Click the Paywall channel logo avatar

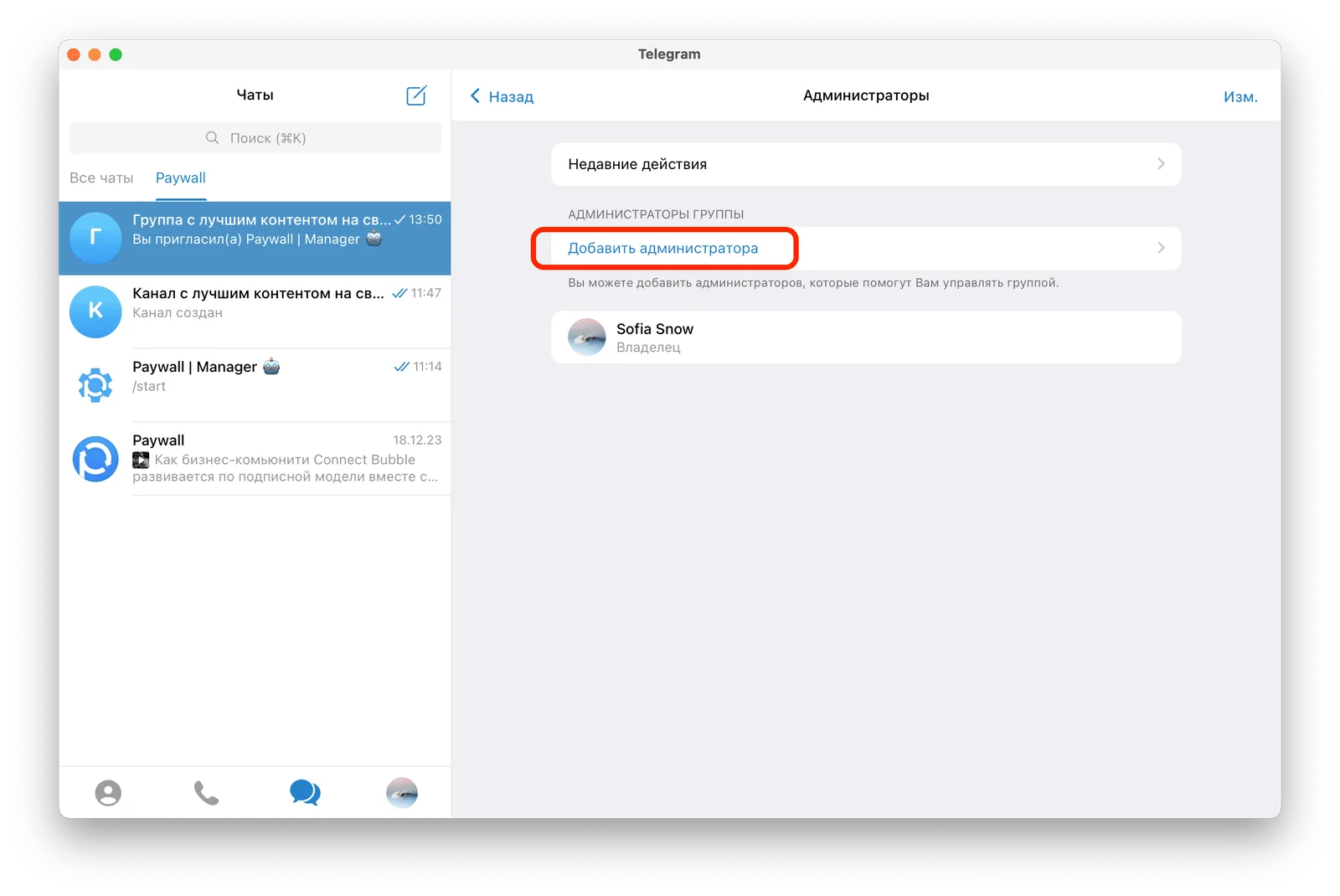[x=95, y=459]
